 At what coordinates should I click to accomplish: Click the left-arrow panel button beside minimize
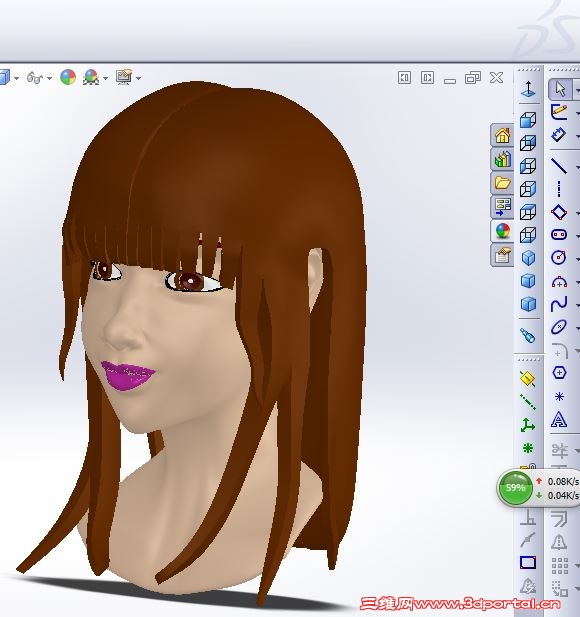click(x=404, y=78)
